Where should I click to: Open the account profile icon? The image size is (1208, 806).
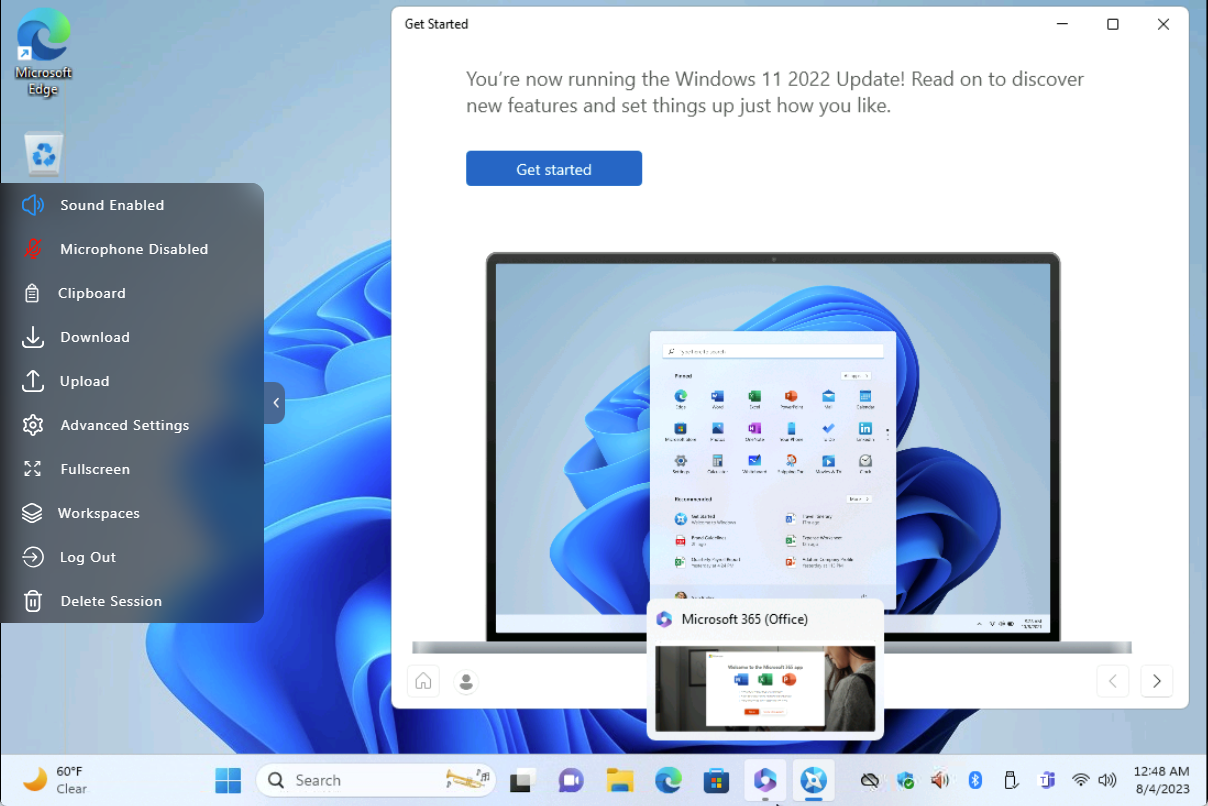tap(465, 681)
